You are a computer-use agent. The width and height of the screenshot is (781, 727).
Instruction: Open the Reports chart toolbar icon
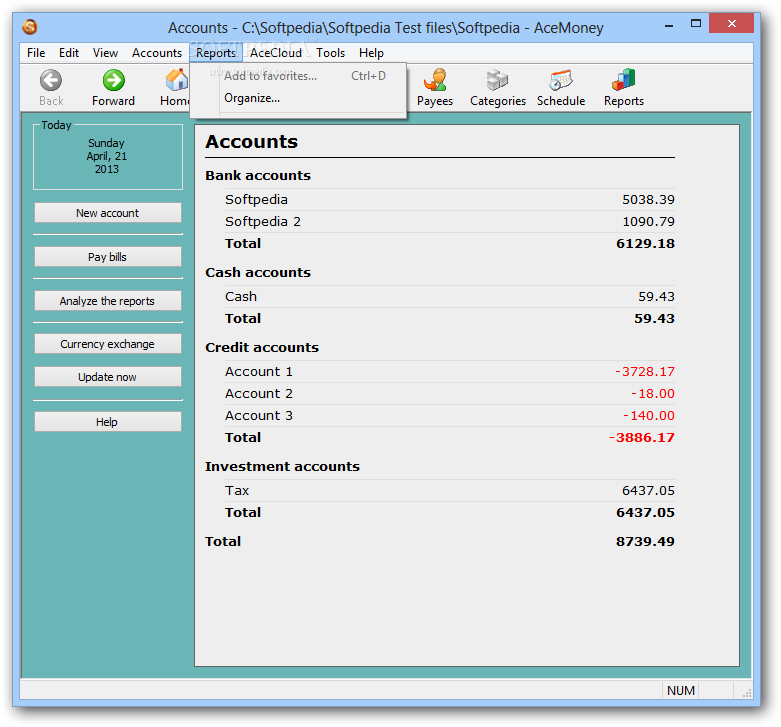(x=624, y=80)
